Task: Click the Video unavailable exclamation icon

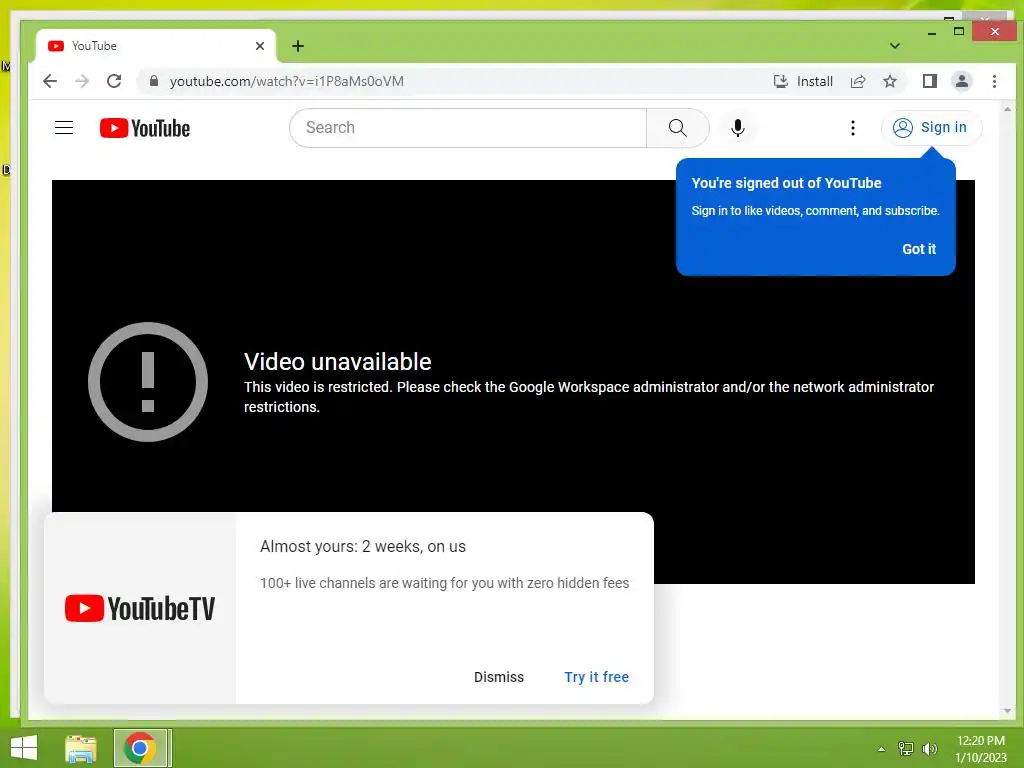Action: (148, 382)
